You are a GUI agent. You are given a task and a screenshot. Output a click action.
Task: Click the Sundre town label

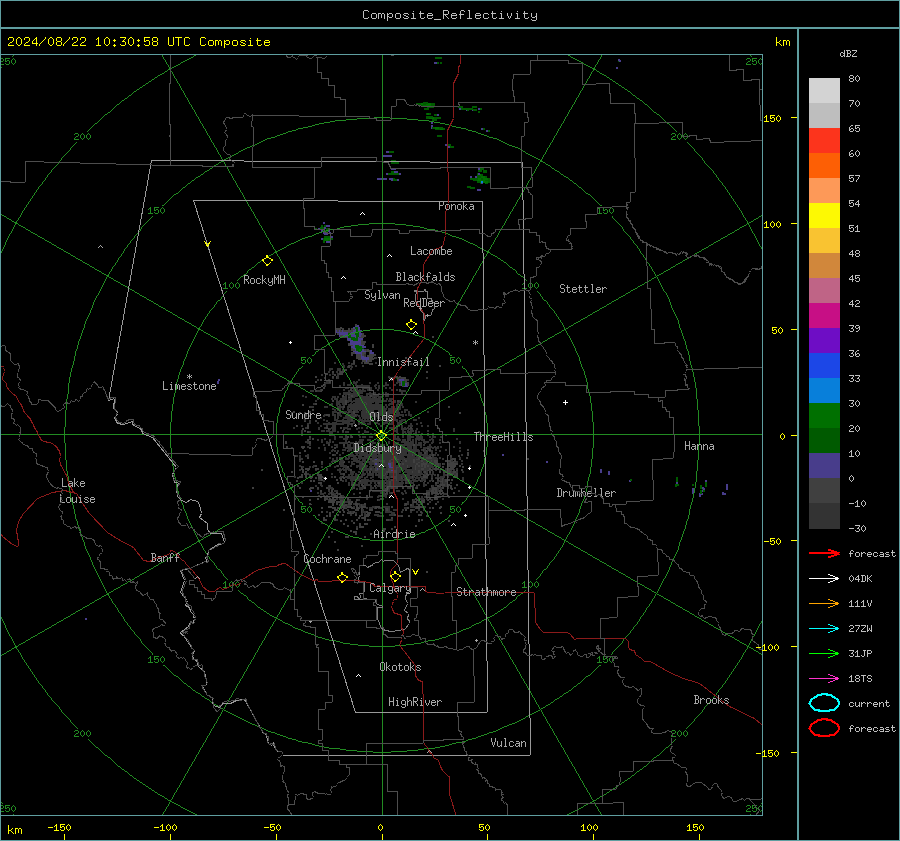pos(303,414)
